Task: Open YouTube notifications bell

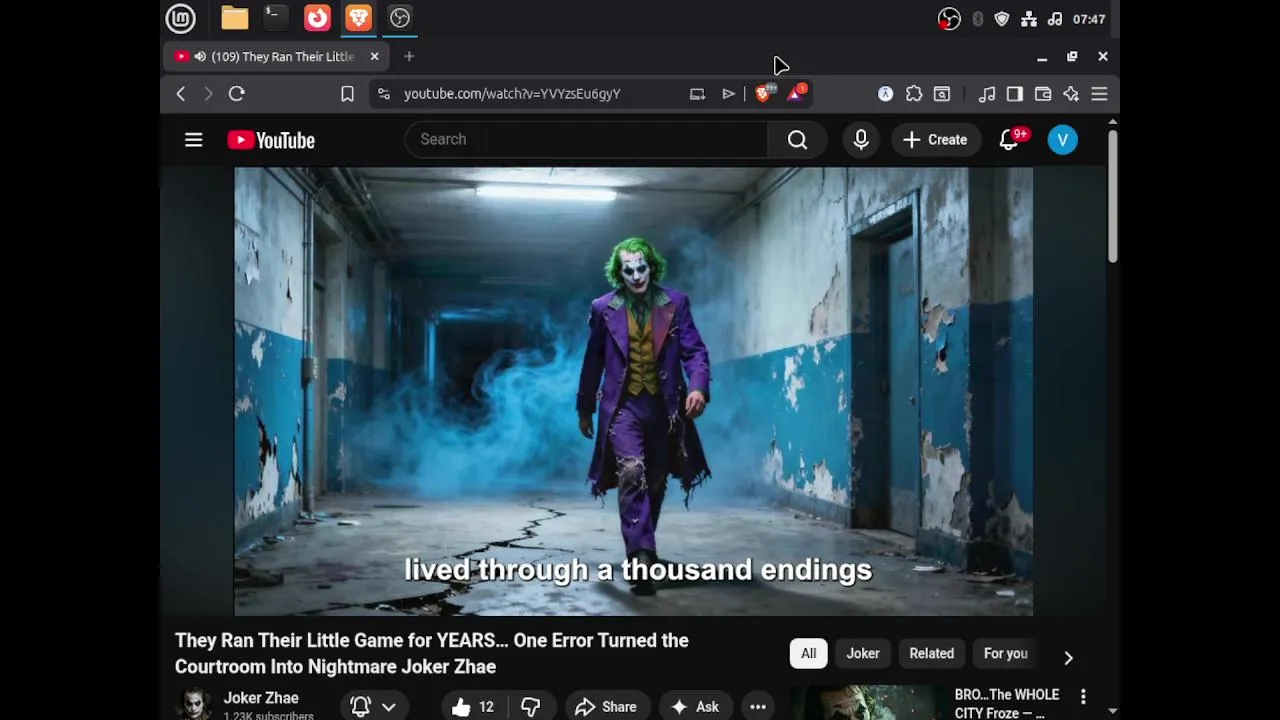Action: click(1010, 140)
